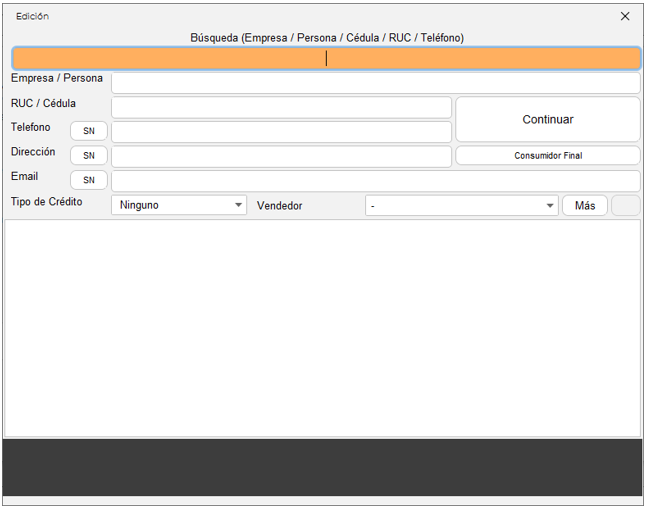Click the Edición title bar text
The height and width of the screenshot is (510, 647).
[32, 16]
